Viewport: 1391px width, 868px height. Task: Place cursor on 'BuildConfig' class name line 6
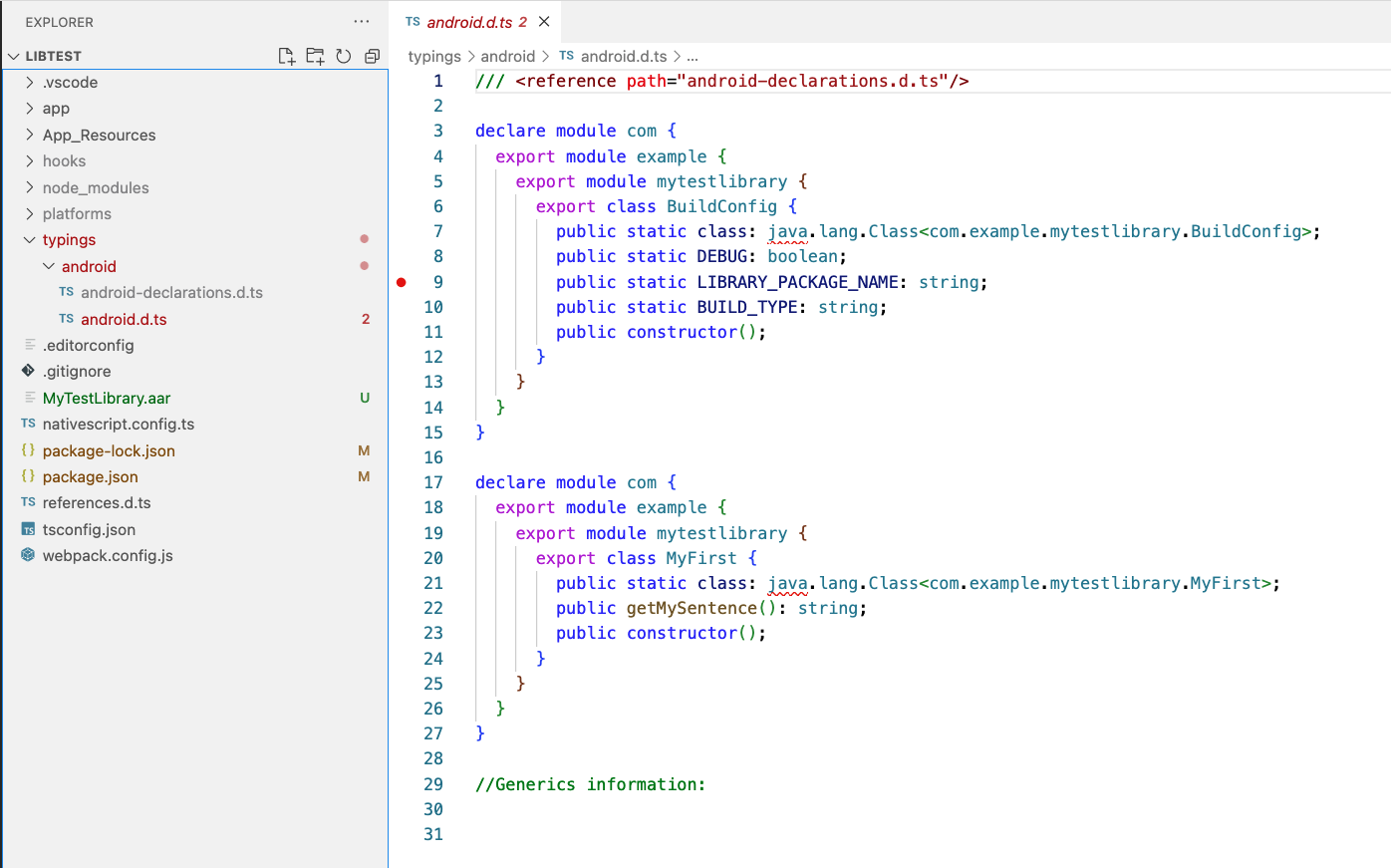pyautogui.click(x=721, y=206)
